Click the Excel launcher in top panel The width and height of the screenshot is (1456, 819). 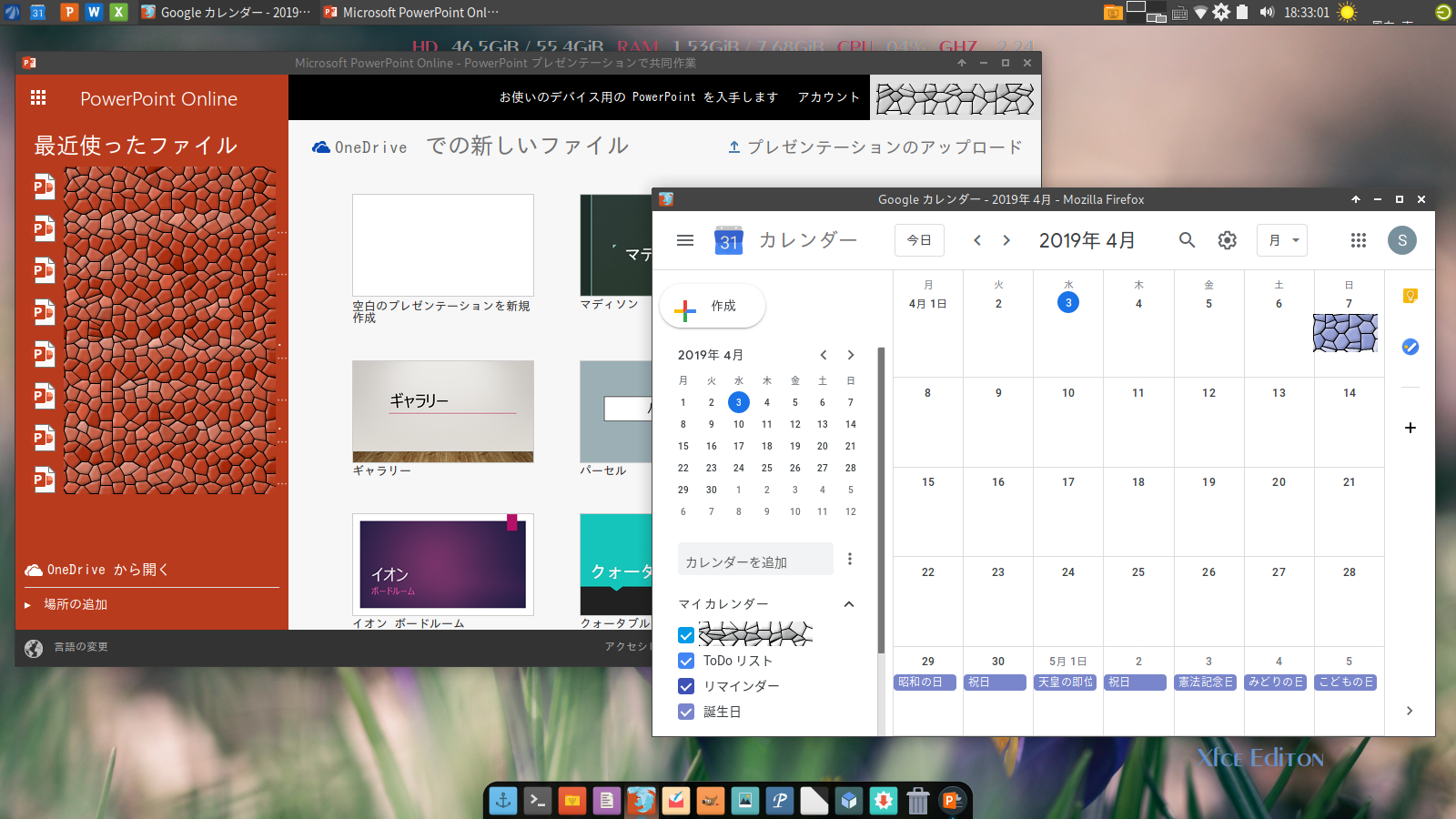click(118, 12)
